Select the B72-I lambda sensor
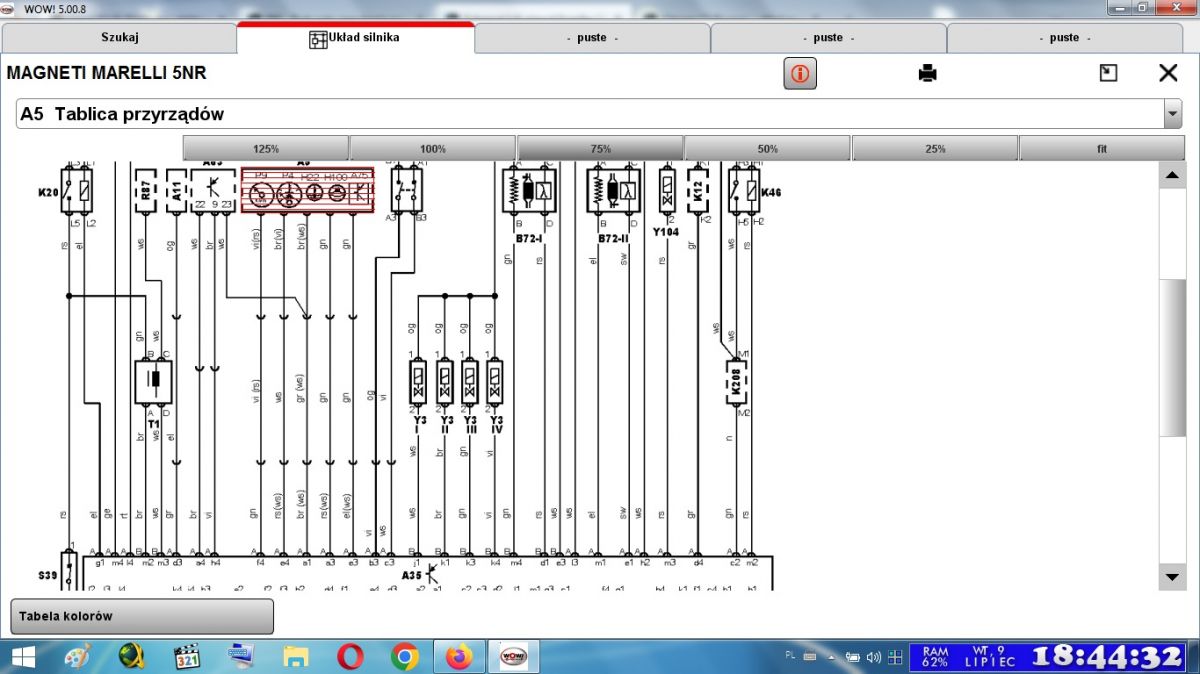Image resolution: width=1200 pixels, height=674 pixels. point(530,188)
